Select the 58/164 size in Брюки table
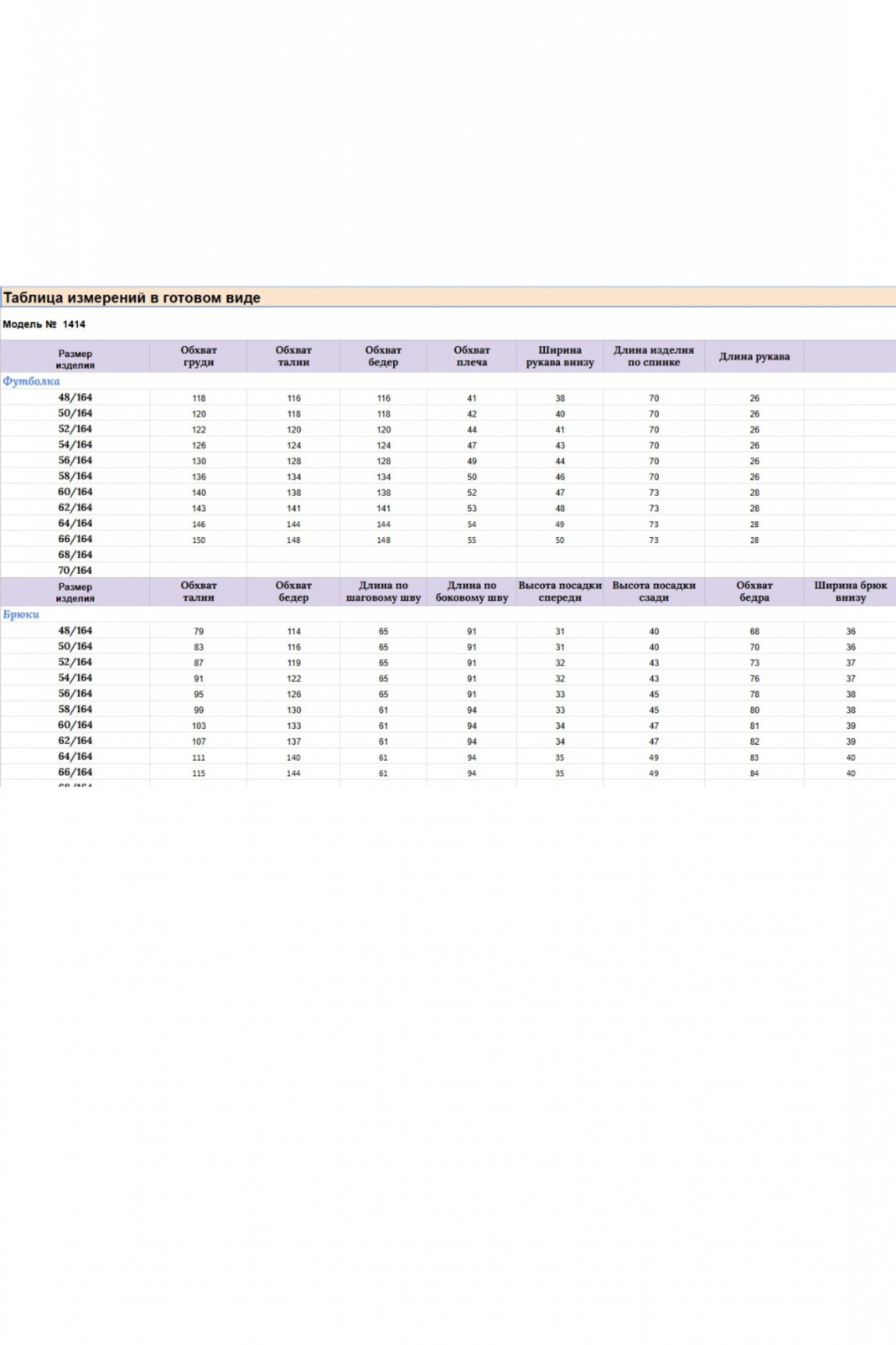Viewport: 896px width, 1345px height. pyautogui.click(x=75, y=709)
